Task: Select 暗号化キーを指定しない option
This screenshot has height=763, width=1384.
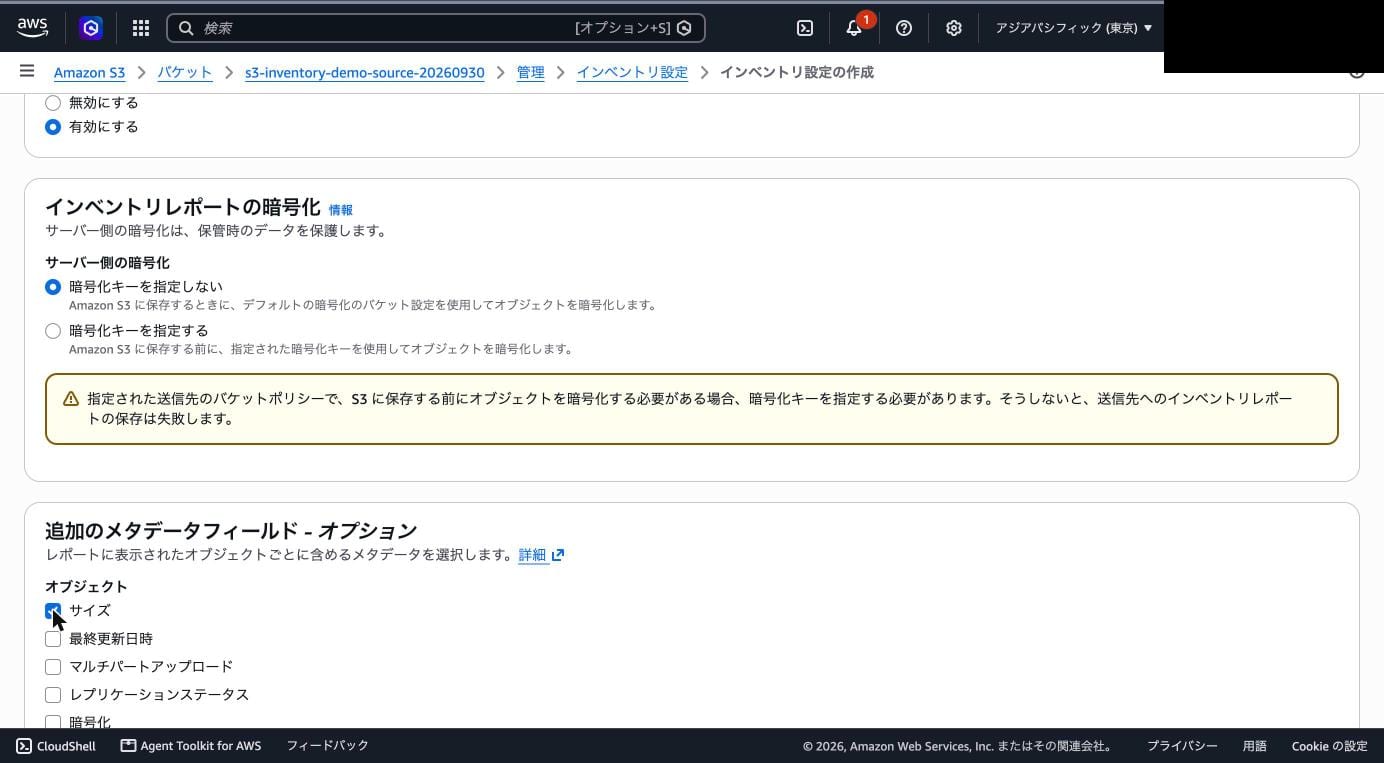Action: point(53,287)
